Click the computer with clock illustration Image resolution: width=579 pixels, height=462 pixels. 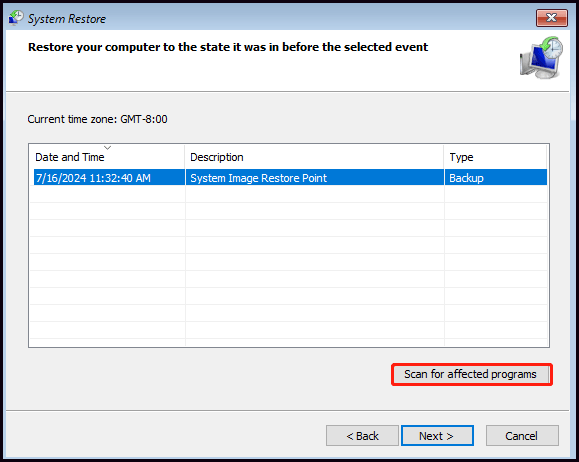[x=541, y=58]
